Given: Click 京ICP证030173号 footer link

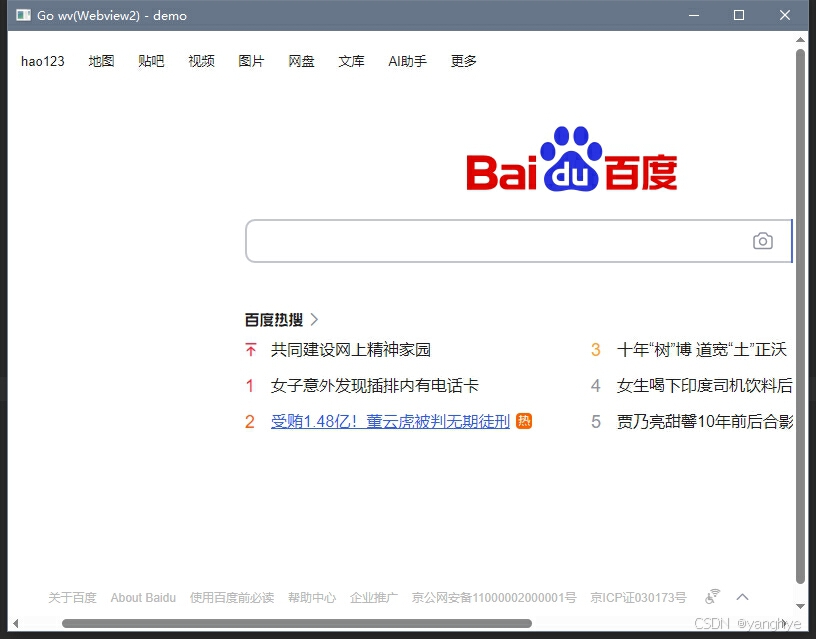Looking at the screenshot, I should tap(638, 597).
